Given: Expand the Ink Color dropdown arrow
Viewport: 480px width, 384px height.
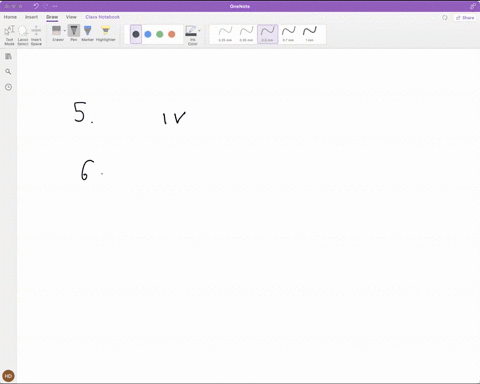Looking at the screenshot, I should click(x=199, y=31).
